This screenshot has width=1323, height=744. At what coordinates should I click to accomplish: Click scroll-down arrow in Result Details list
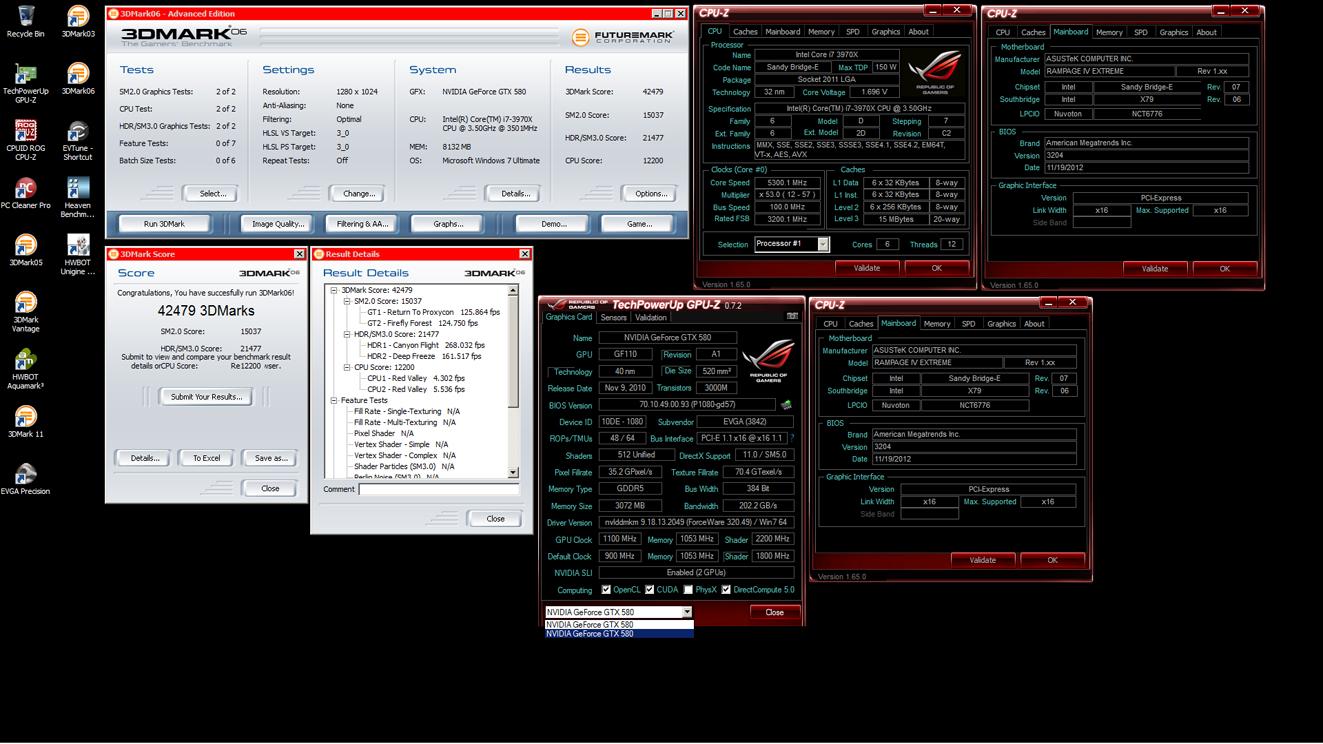click(513, 473)
